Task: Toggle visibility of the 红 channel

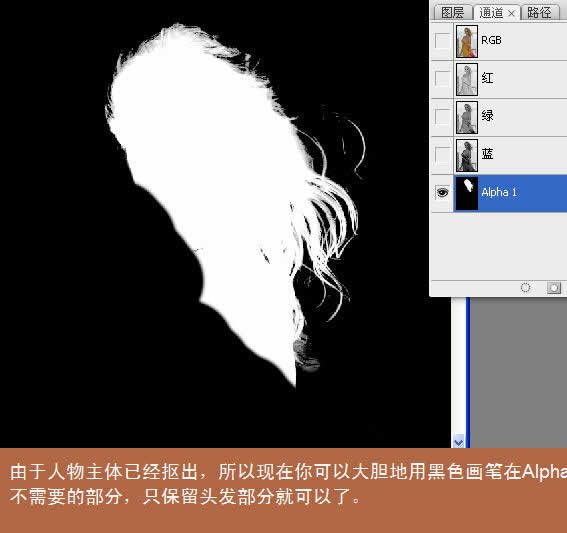Action: (442, 79)
